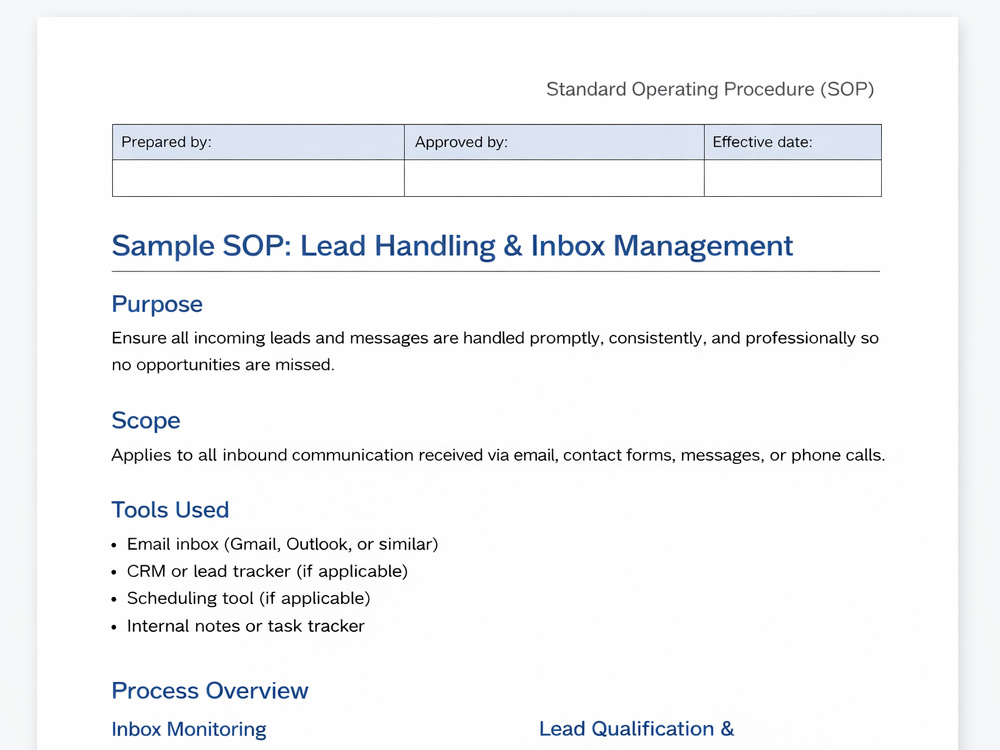The height and width of the screenshot is (750, 1000).
Task: Click the empty cell under Prepared by
Action: click(x=258, y=178)
